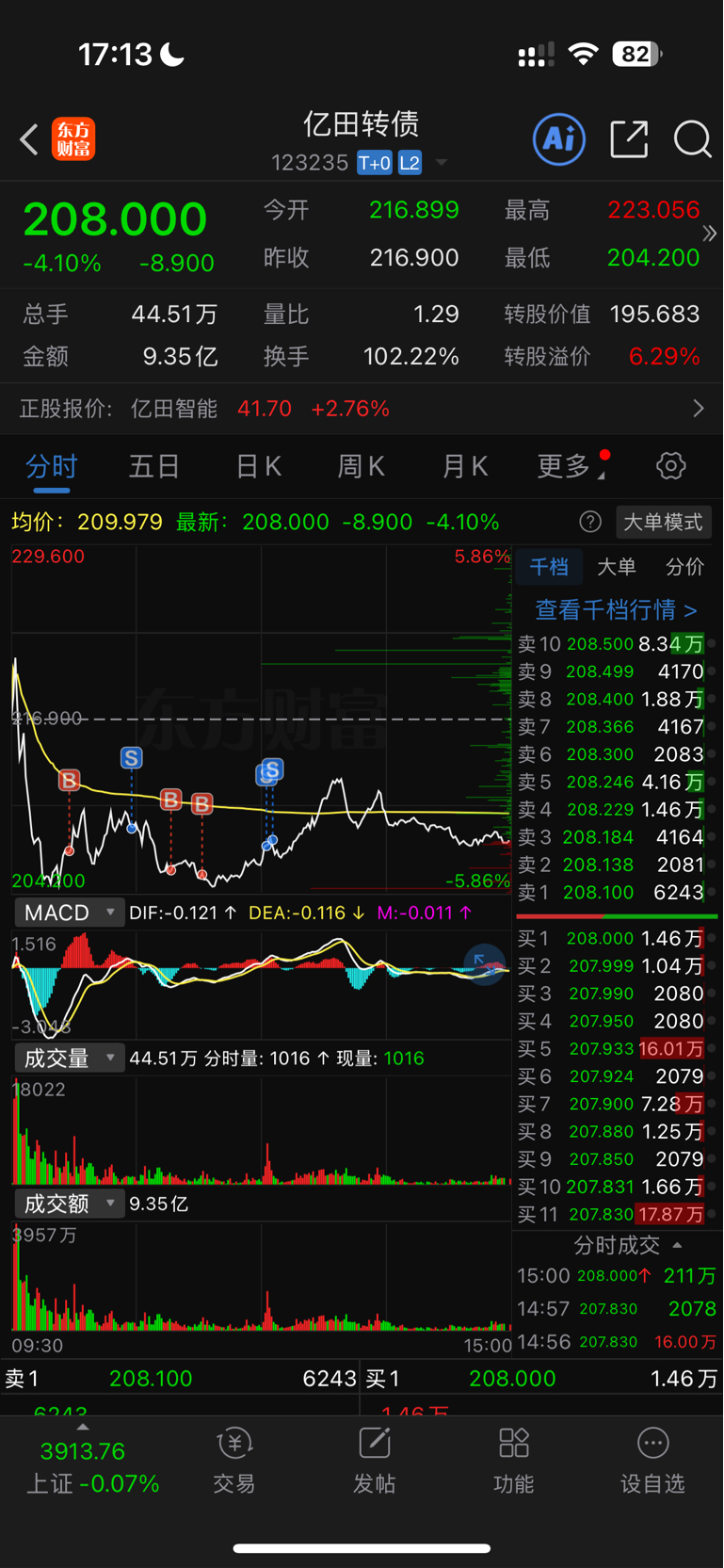Open chart settings gear icon
Image resolution: width=724 pixels, height=1568 pixels.
pos(670,465)
